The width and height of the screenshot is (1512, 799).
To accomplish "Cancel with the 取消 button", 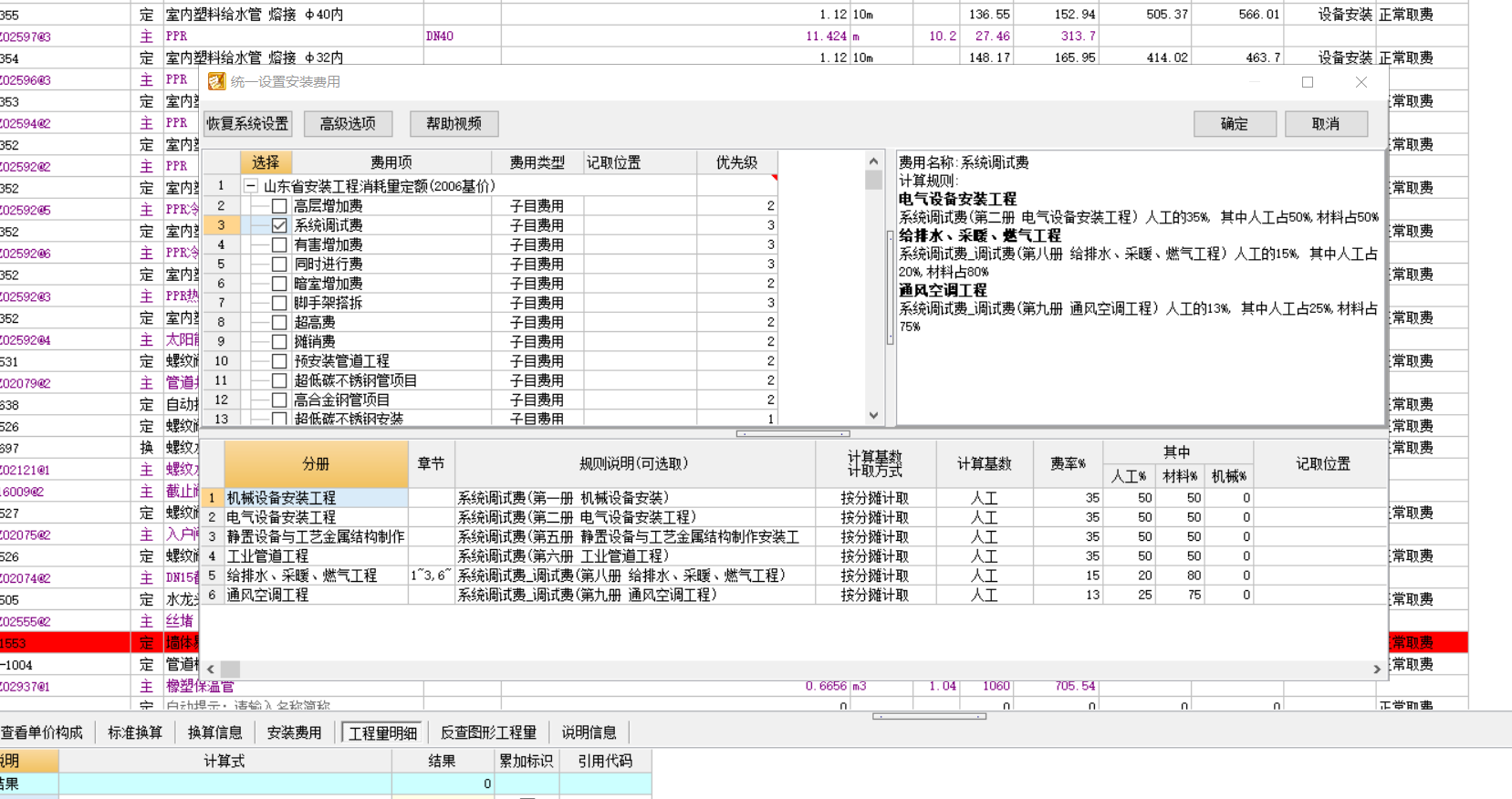I will (1326, 124).
